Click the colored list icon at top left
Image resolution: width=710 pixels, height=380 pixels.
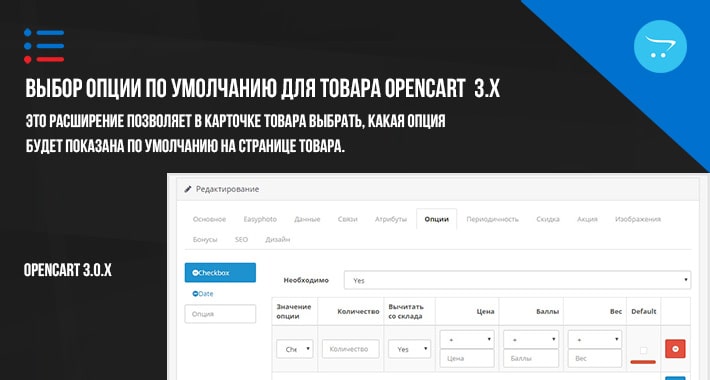(44, 46)
